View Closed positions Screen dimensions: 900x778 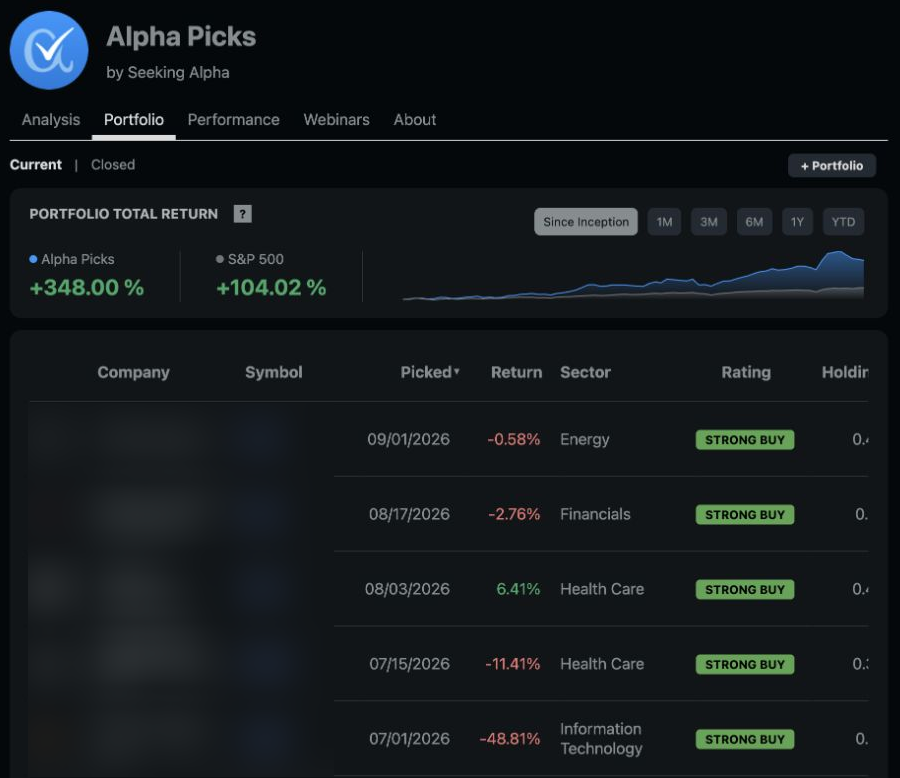click(x=113, y=165)
